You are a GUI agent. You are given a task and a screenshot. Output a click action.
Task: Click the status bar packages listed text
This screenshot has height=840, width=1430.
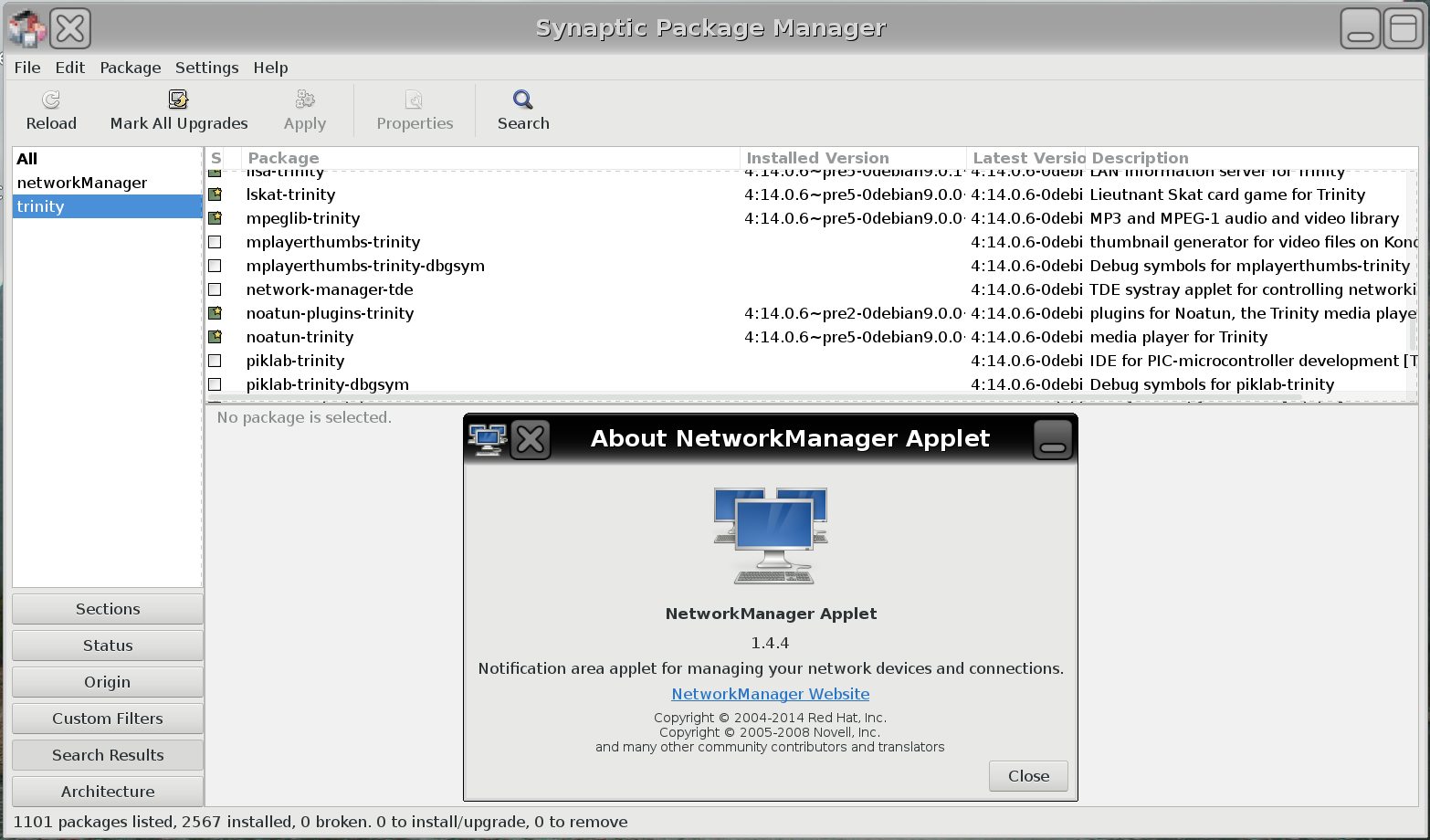click(x=321, y=822)
